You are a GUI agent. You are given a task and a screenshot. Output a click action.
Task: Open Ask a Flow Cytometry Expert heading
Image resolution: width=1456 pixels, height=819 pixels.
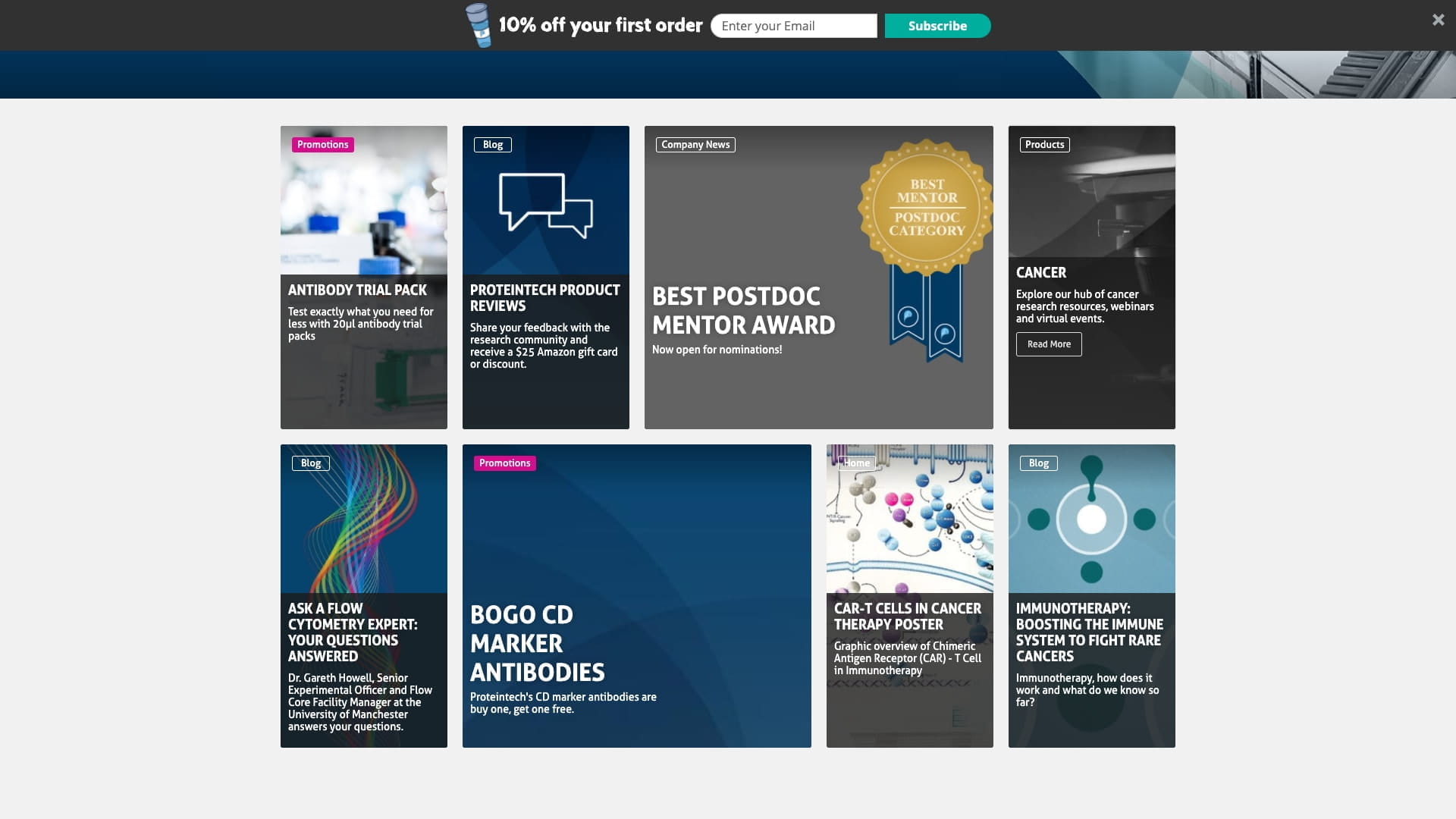click(x=353, y=632)
